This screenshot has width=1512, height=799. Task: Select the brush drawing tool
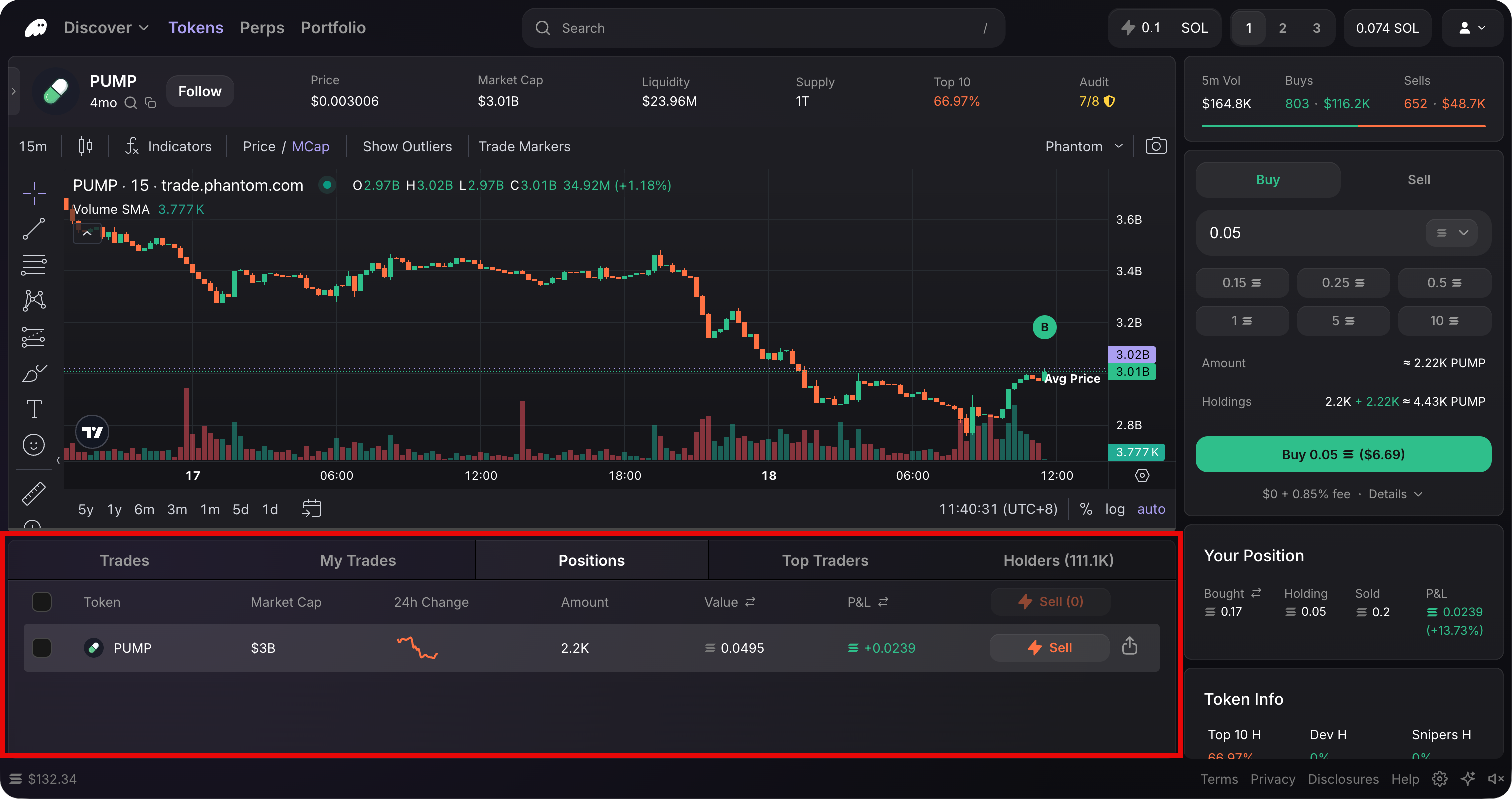point(34,373)
